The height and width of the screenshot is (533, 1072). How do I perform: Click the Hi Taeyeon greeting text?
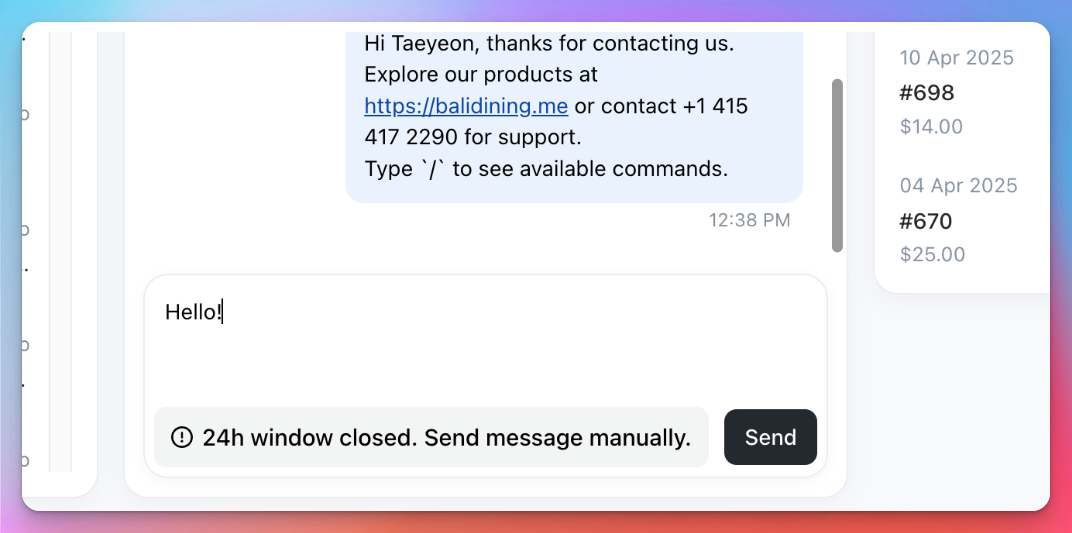tap(548, 43)
